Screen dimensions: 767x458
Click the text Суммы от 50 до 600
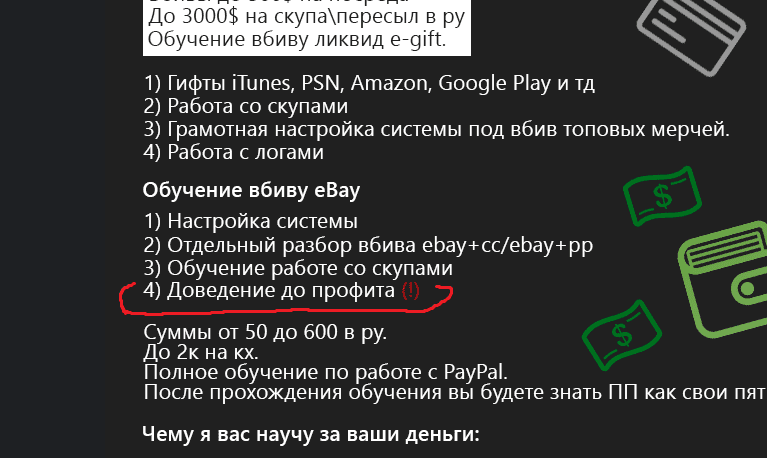point(265,332)
